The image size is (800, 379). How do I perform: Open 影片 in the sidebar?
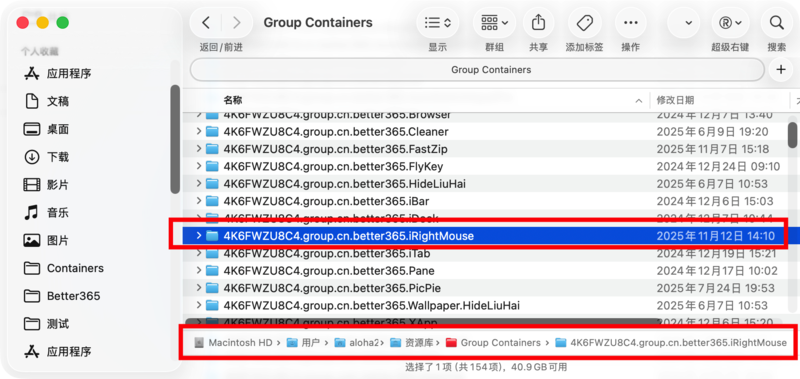[x=58, y=185]
